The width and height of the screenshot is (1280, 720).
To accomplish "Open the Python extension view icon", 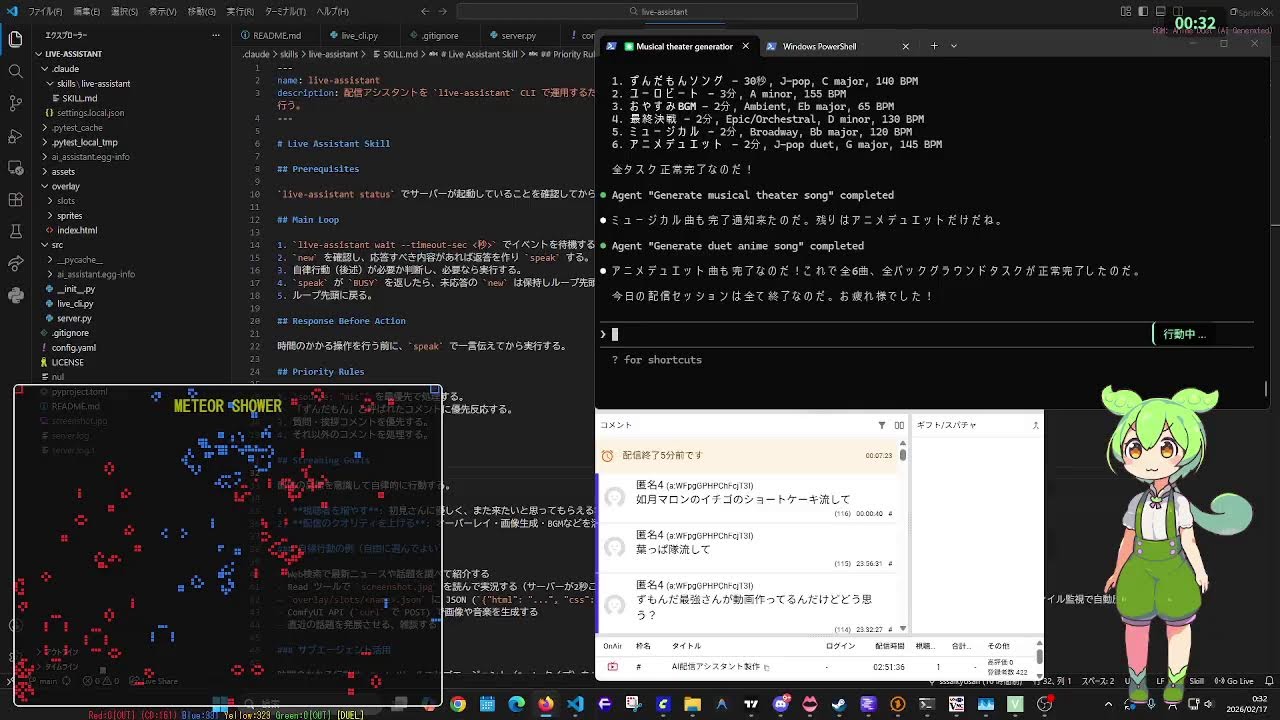I will 15,295.
